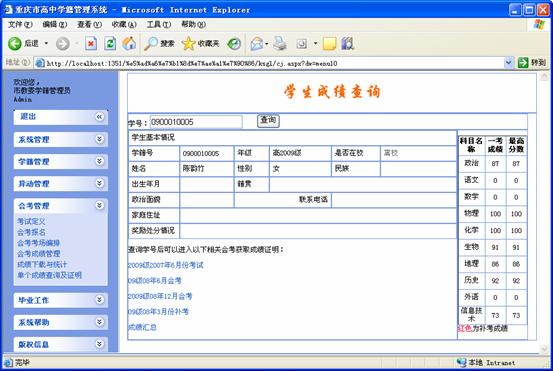This screenshot has height=371, width=553.
Task: Expand the 毕业工作 sidebar section
Action: (100, 300)
